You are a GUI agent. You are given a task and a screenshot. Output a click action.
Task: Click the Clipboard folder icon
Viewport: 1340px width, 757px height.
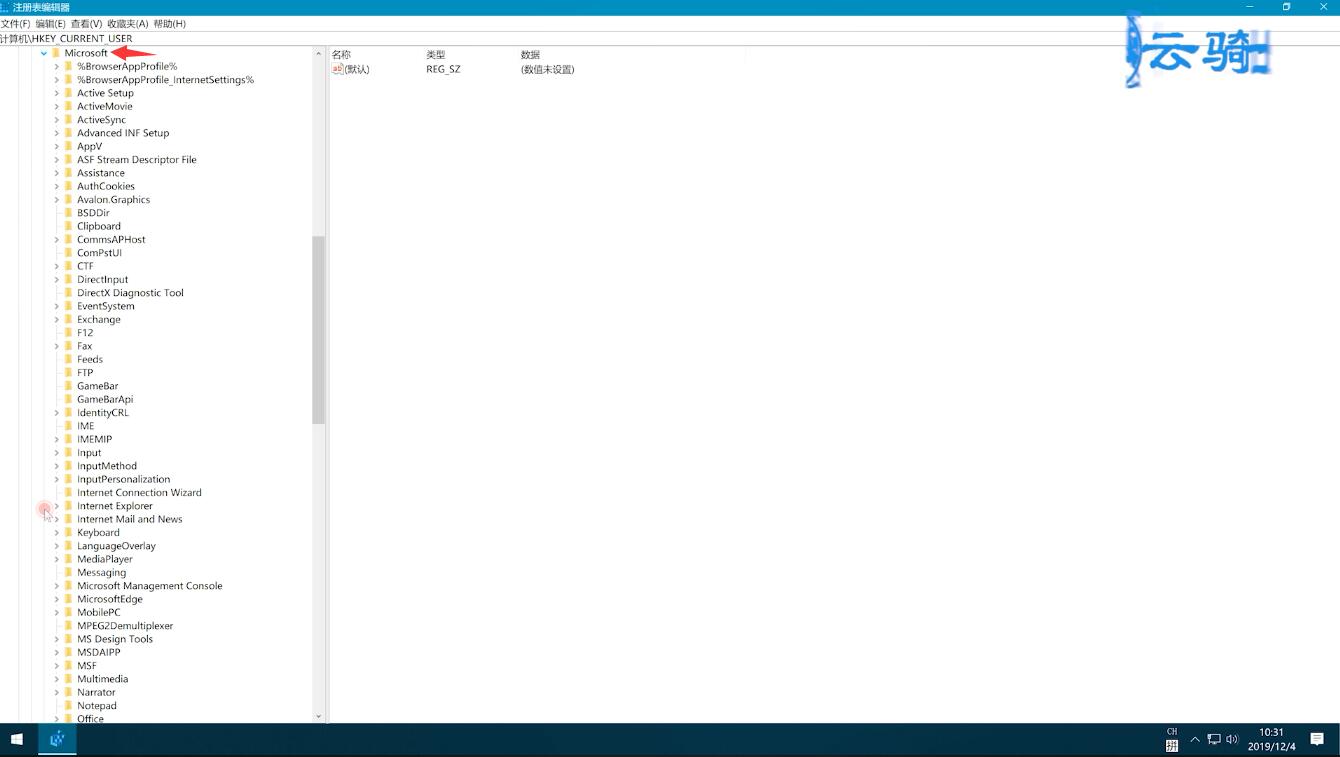tap(69, 226)
